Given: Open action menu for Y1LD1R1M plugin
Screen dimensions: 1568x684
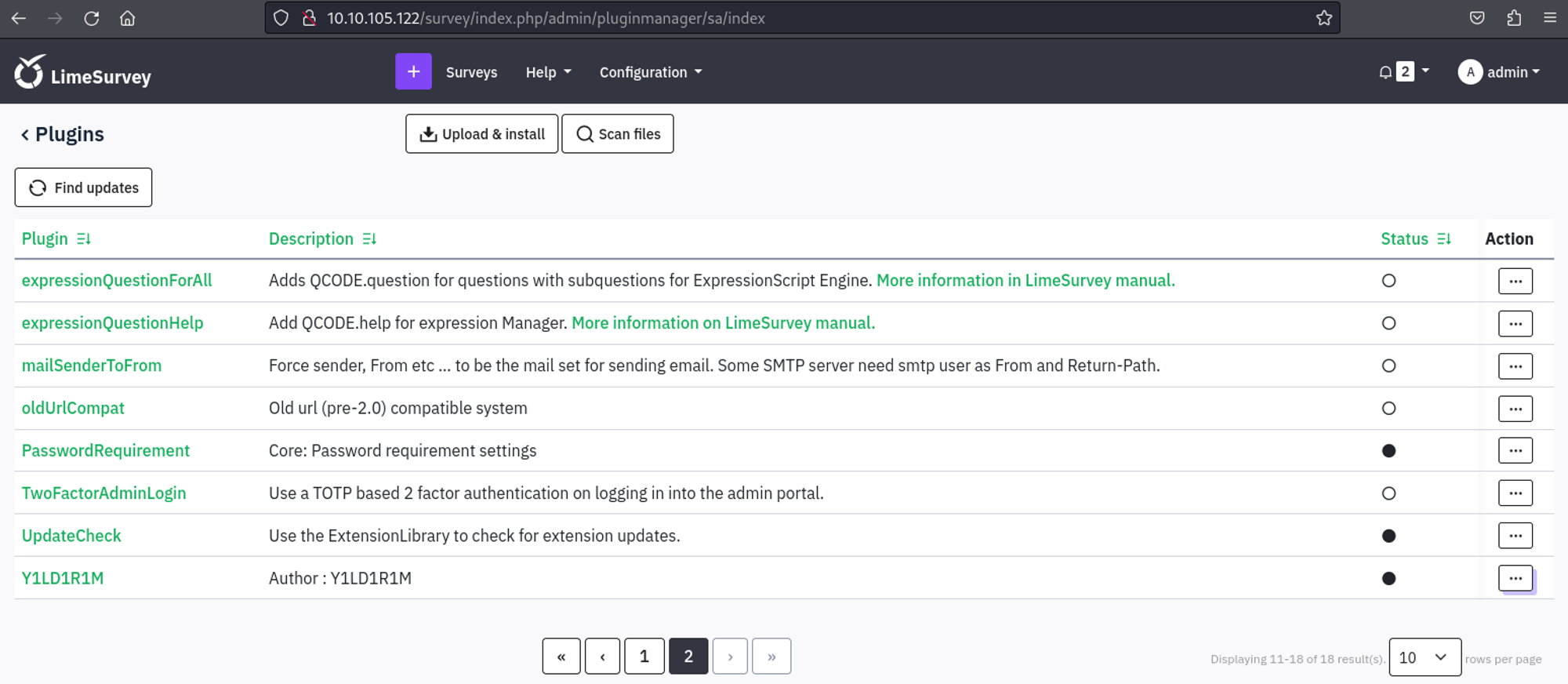Looking at the screenshot, I should point(1515,578).
